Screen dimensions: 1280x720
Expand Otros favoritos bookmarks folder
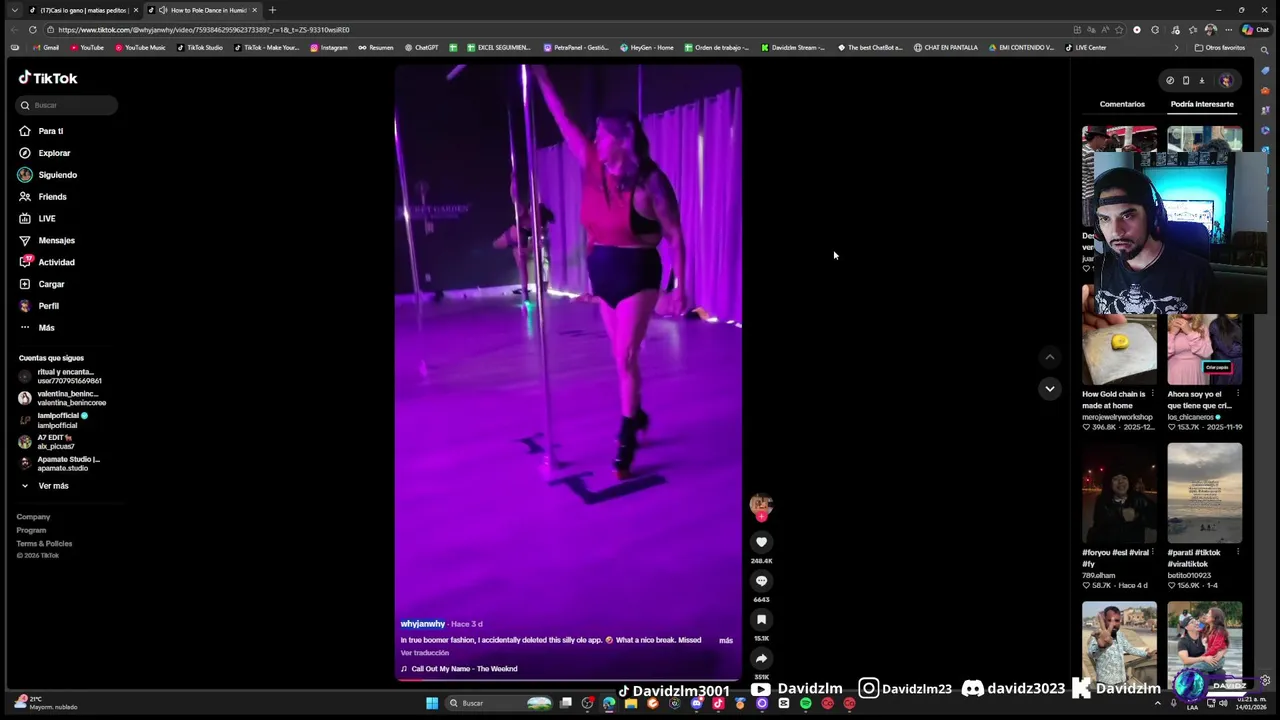(x=1220, y=47)
